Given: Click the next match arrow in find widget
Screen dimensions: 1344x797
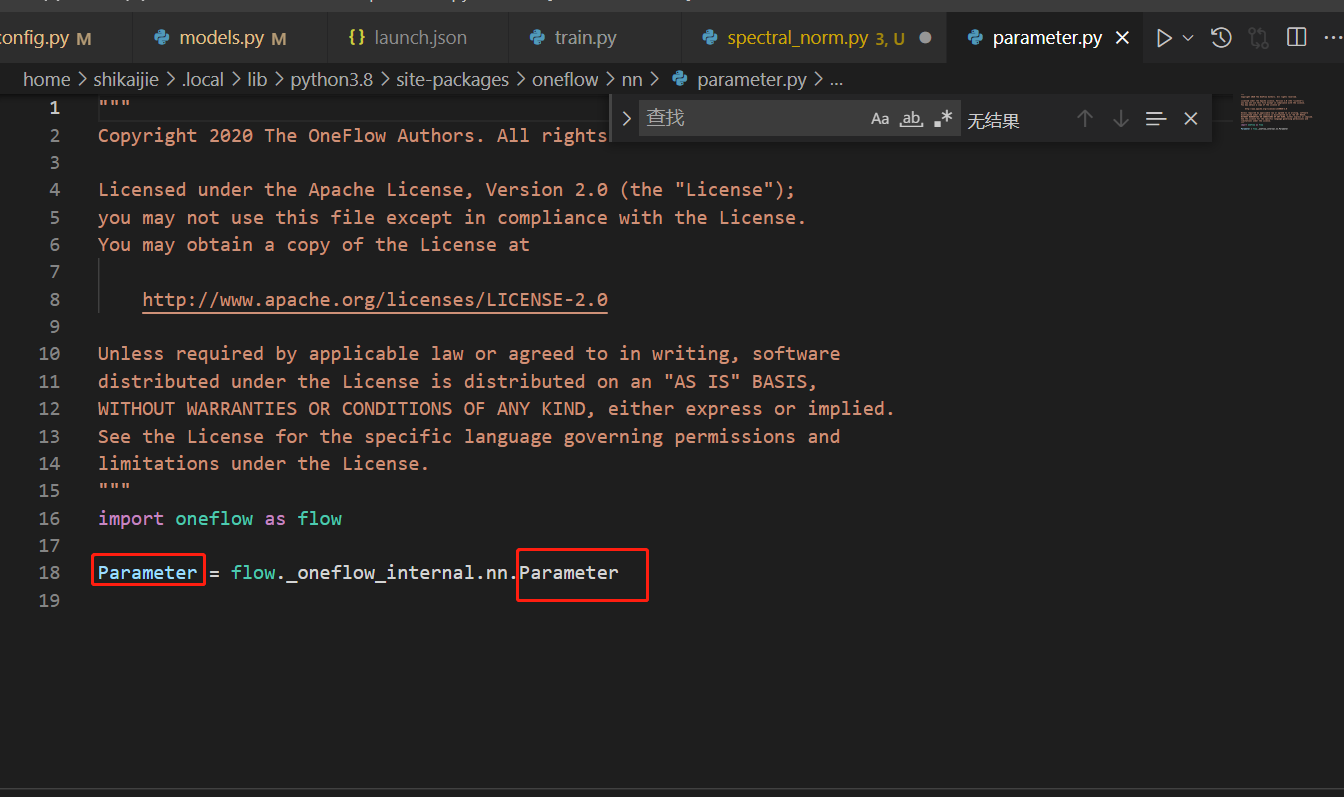Looking at the screenshot, I should click(1120, 118).
